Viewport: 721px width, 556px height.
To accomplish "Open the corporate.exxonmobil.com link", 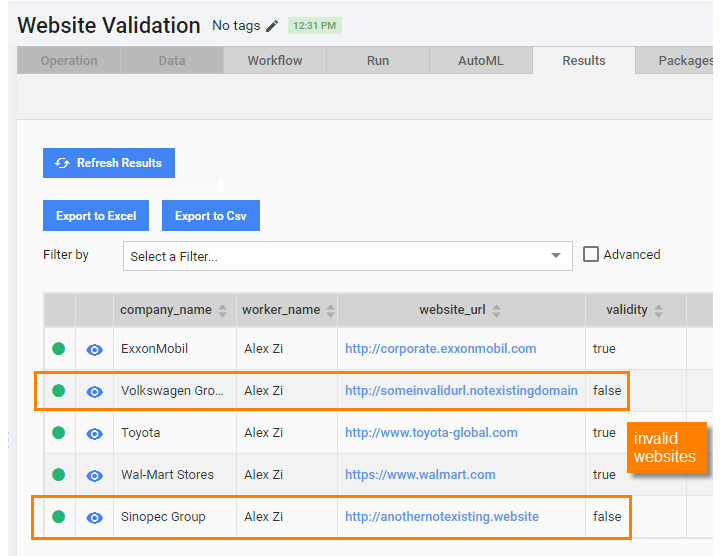I will click(x=441, y=349).
